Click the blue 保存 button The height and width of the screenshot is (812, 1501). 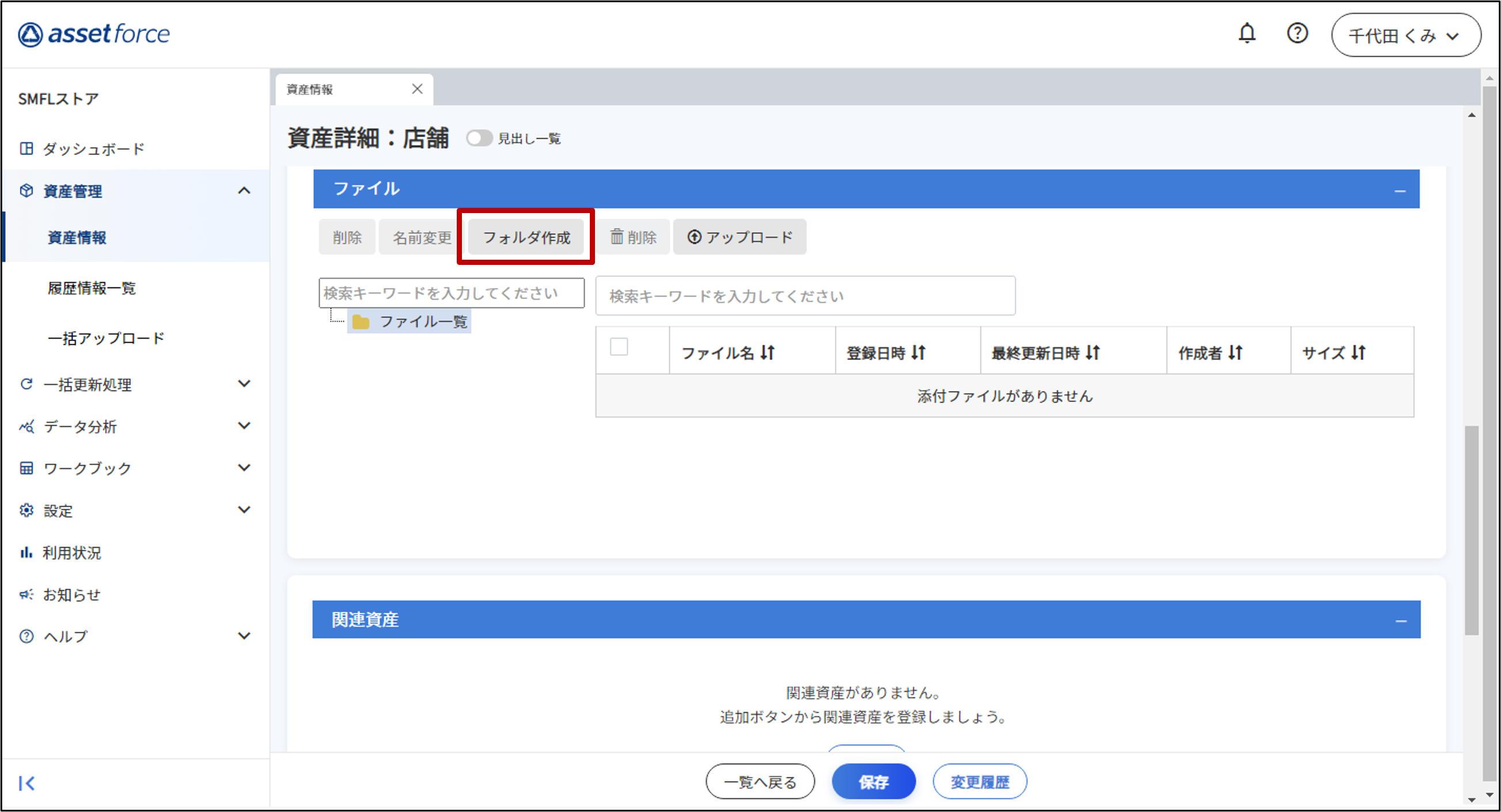pyautogui.click(x=873, y=781)
